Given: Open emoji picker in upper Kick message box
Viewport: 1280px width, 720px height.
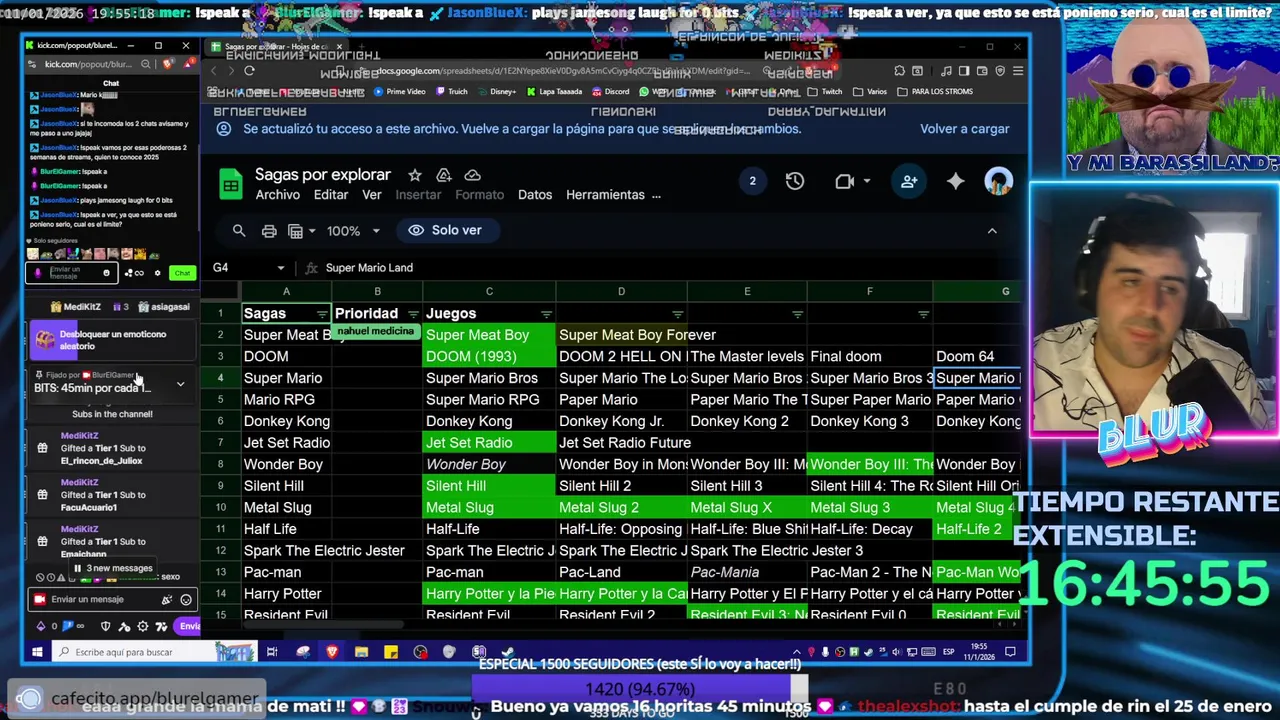Looking at the screenshot, I should [106, 272].
